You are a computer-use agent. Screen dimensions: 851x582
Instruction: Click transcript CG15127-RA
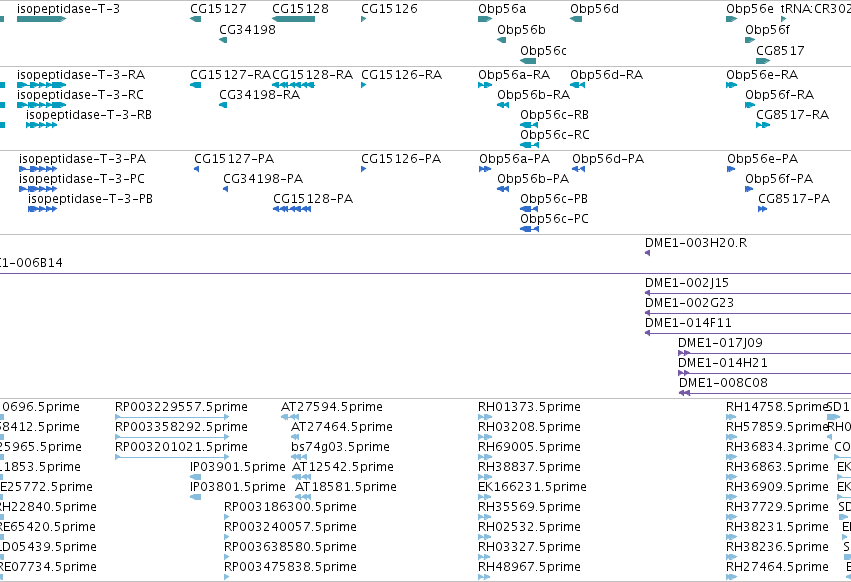click(x=230, y=75)
